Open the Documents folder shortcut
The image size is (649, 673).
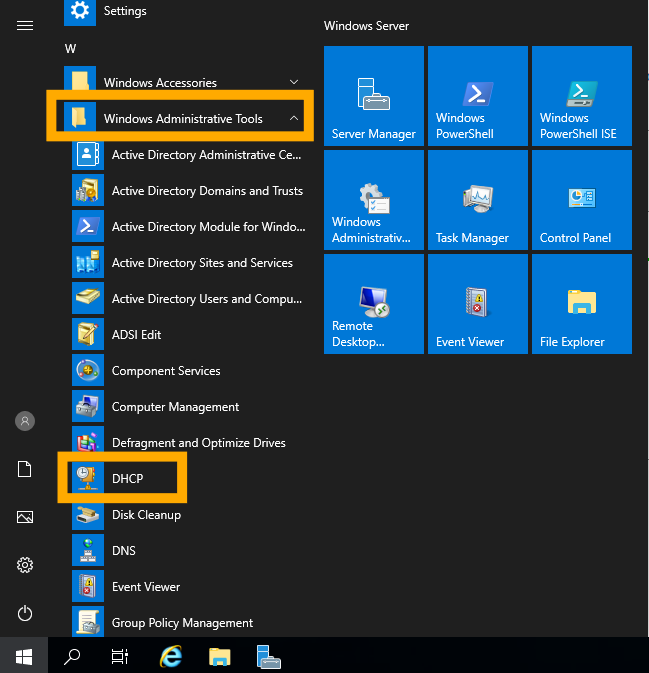(x=25, y=469)
